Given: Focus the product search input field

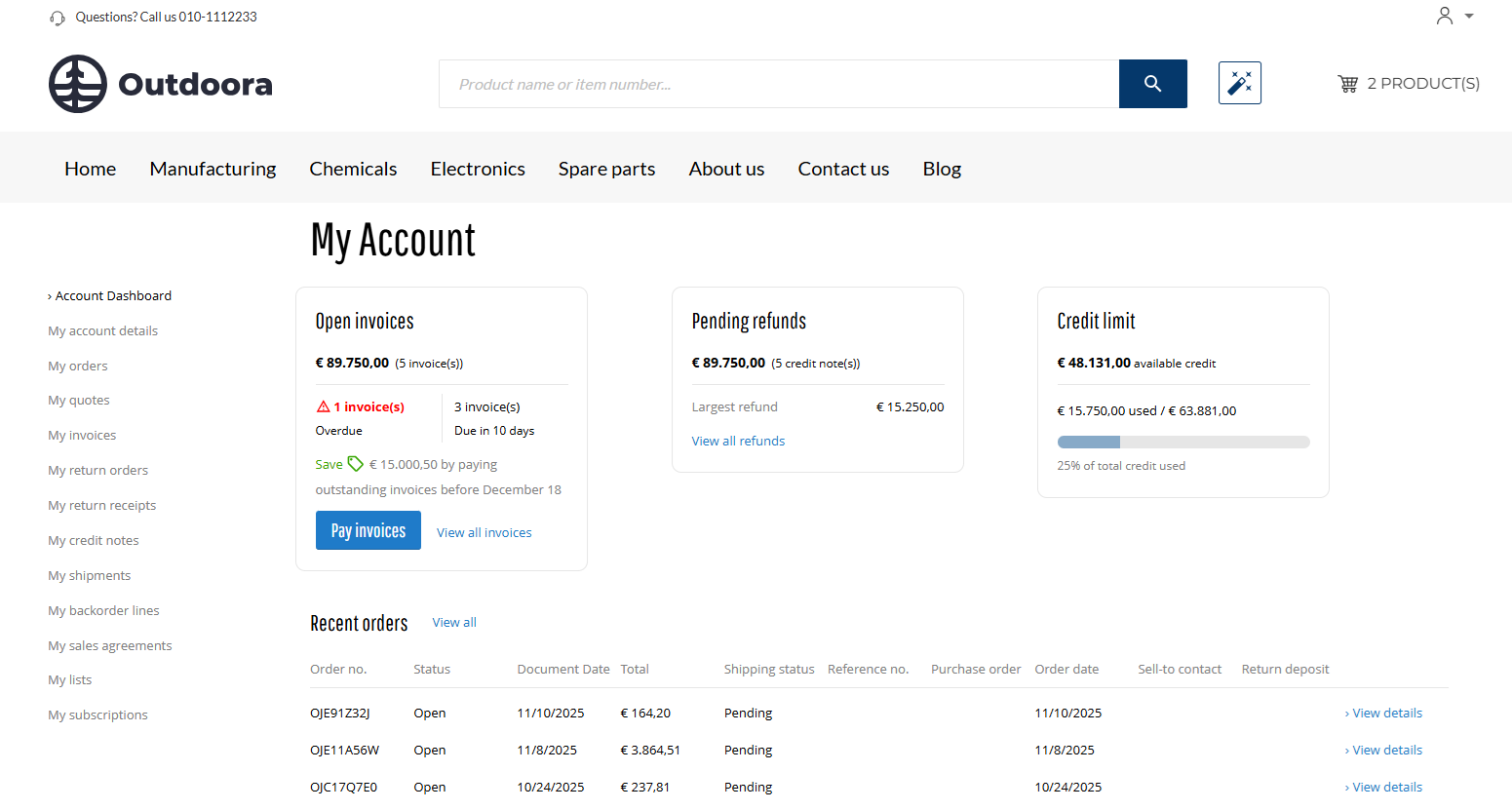Looking at the screenshot, I should 778,84.
